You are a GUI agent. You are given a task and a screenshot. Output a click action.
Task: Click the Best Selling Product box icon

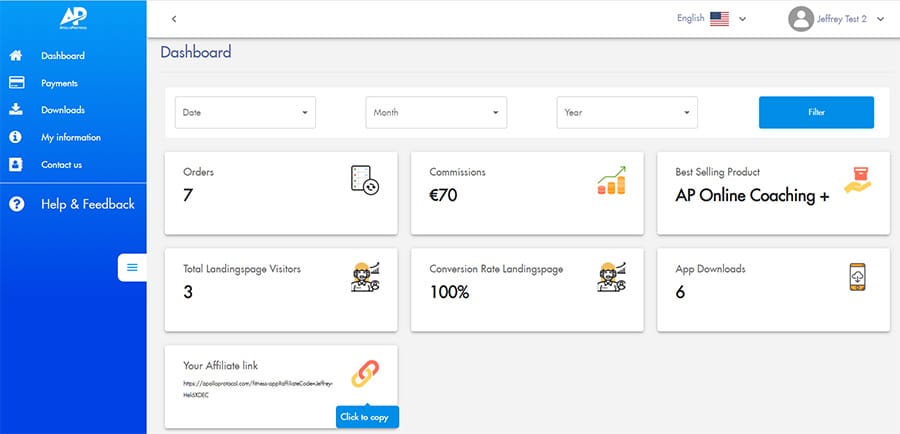coord(858,180)
